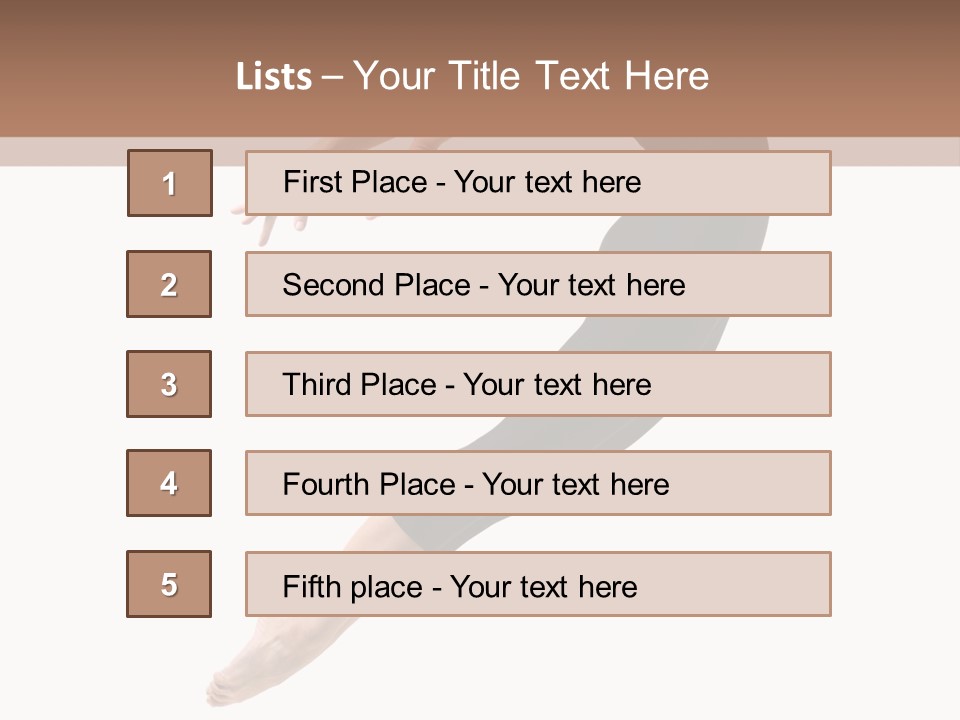960x720 pixels.
Task: Click the number 1 box
Action: (170, 183)
